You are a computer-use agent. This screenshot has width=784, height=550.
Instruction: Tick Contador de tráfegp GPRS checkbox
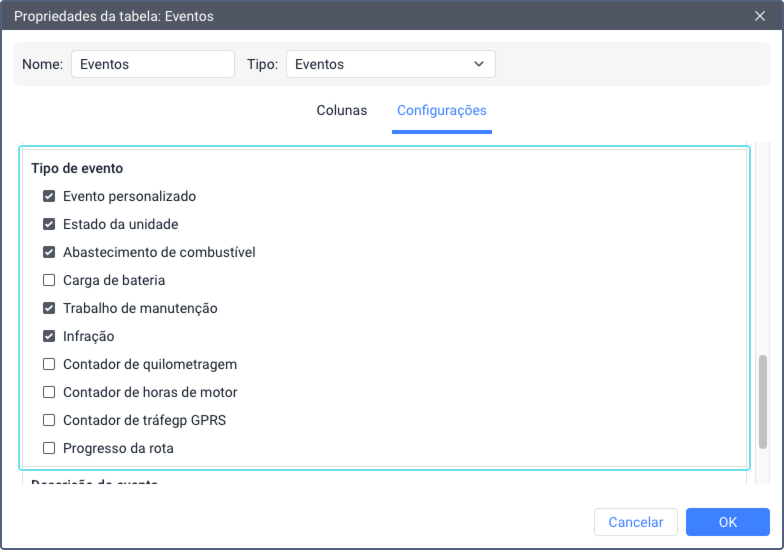[49, 421]
